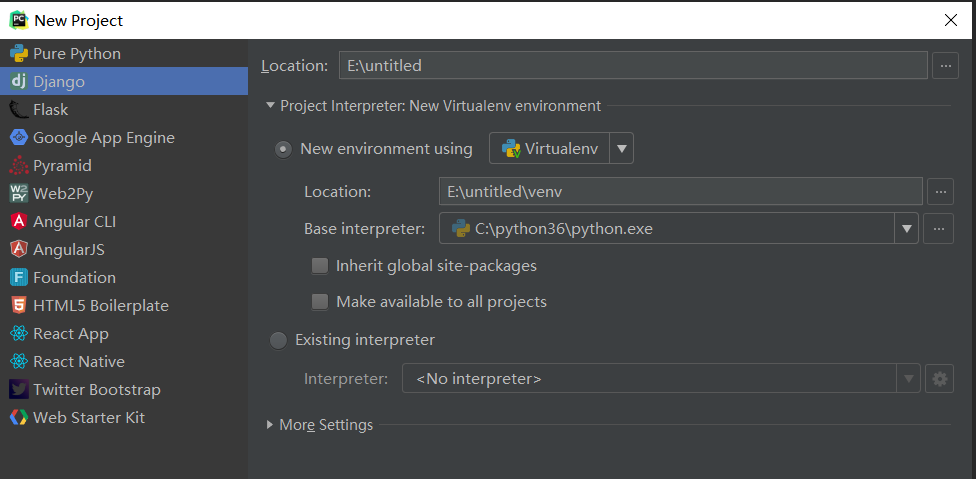This screenshot has width=976, height=479.
Task: Click the Angular CLI shield icon
Action: (19, 221)
